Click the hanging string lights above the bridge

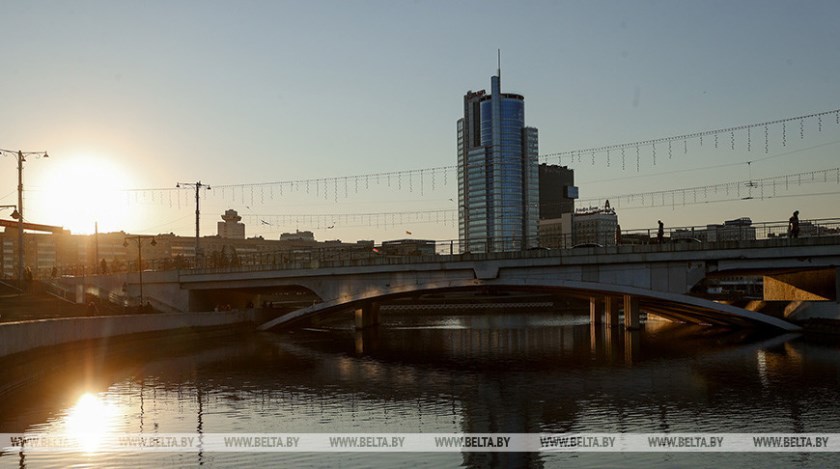tap(680, 148)
